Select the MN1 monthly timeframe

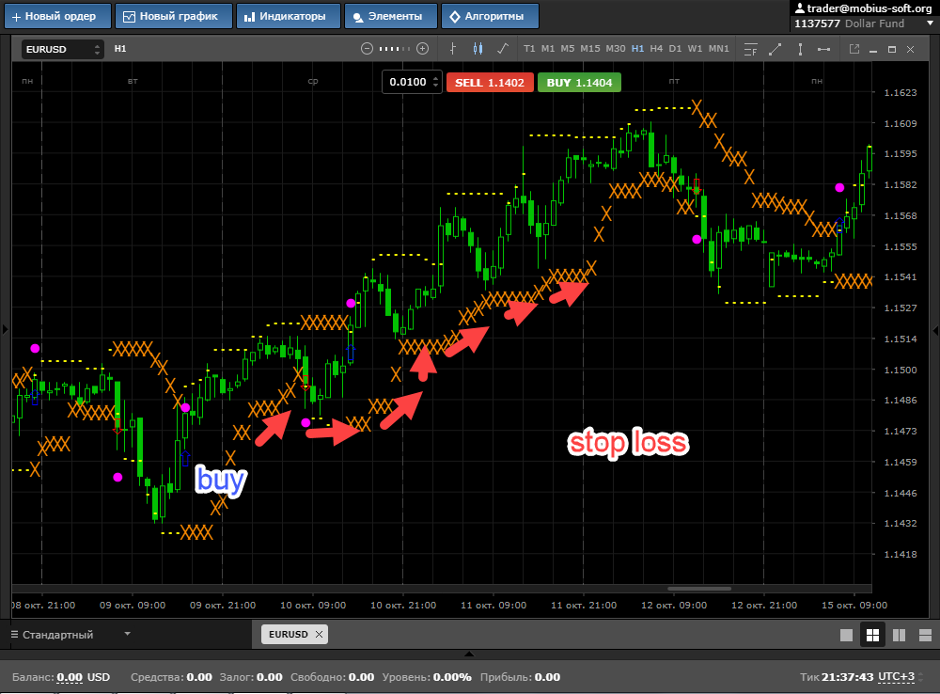click(x=719, y=49)
